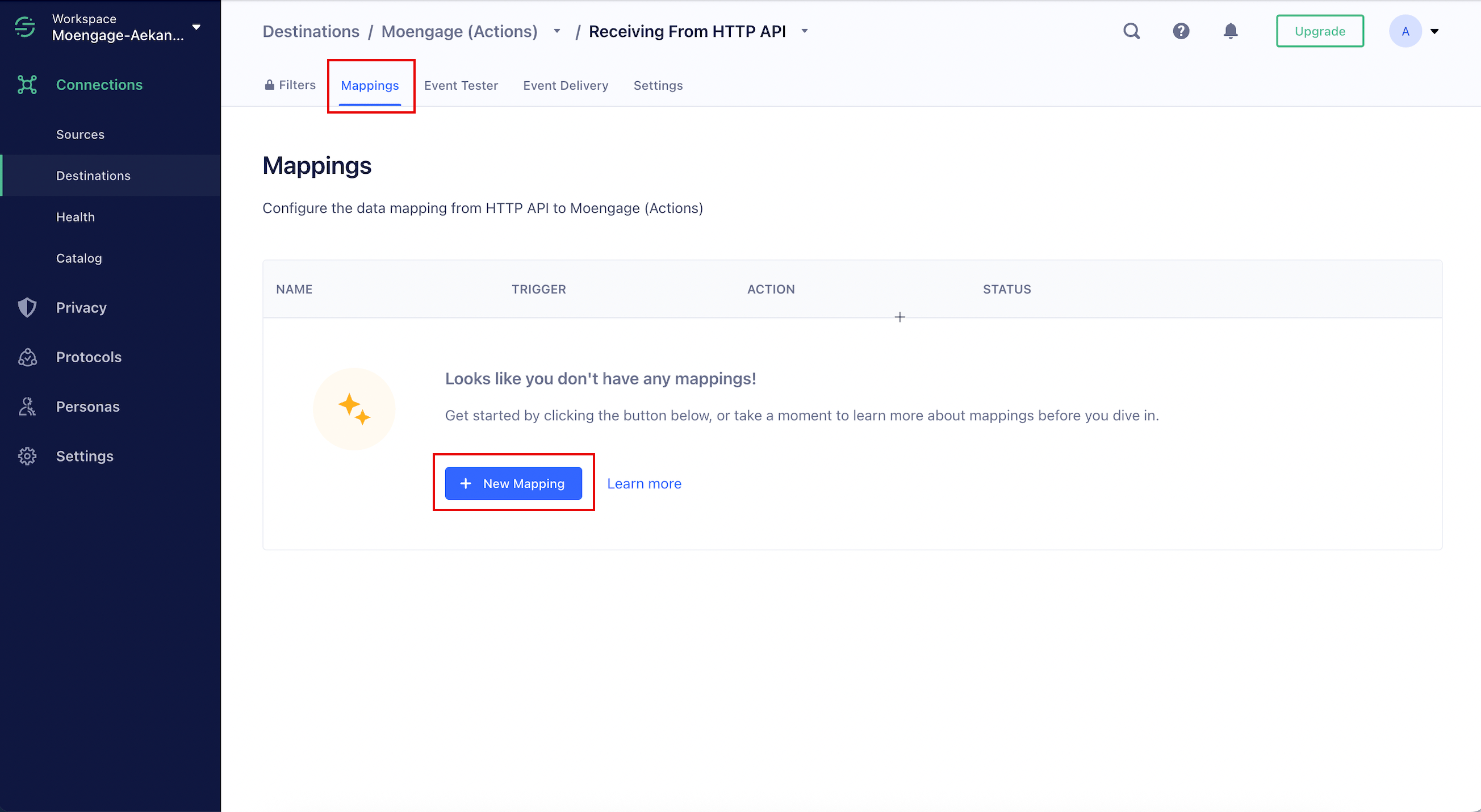Click the Personas people icon
This screenshot has width=1481, height=812.
click(27, 407)
